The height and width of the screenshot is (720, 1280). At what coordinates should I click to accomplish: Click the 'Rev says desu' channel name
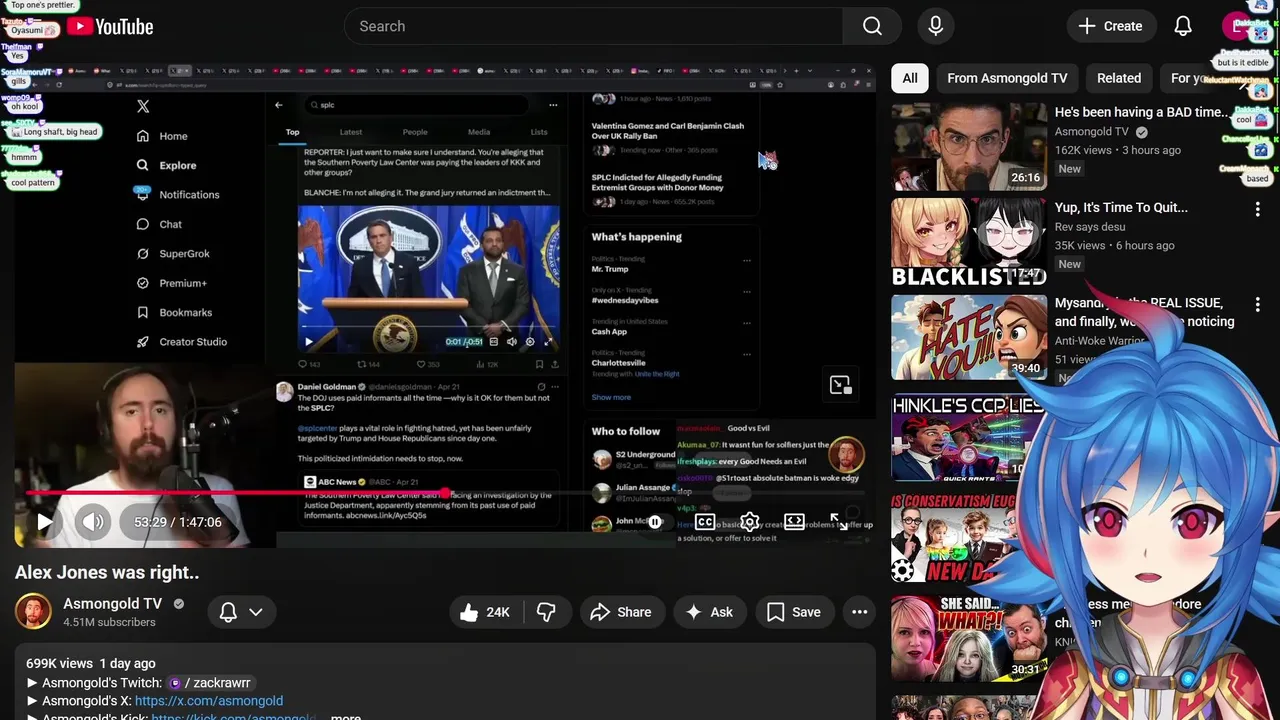click(1091, 227)
